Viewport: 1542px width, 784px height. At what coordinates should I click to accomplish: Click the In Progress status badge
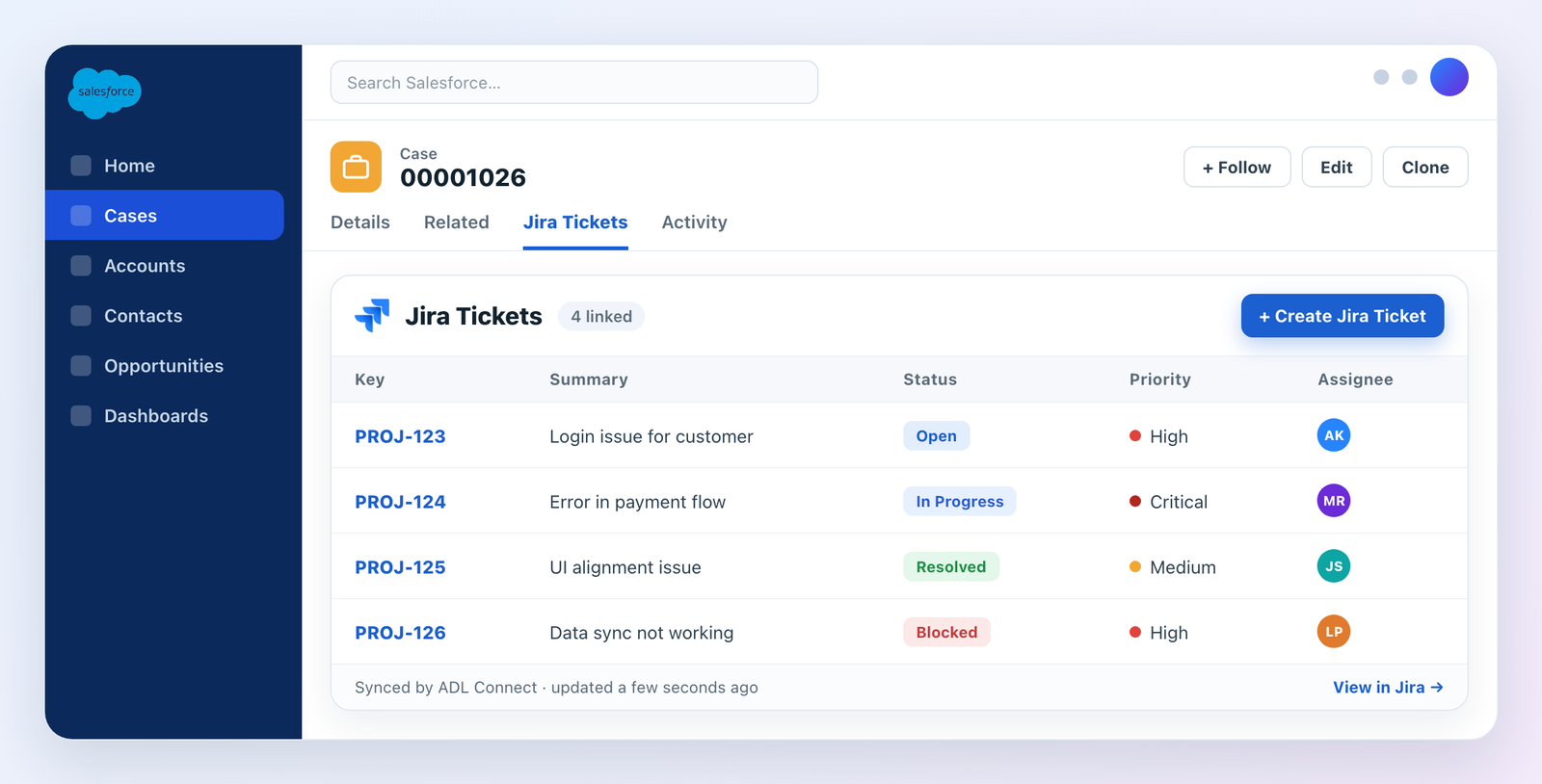pyautogui.click(x=959, y=501)
